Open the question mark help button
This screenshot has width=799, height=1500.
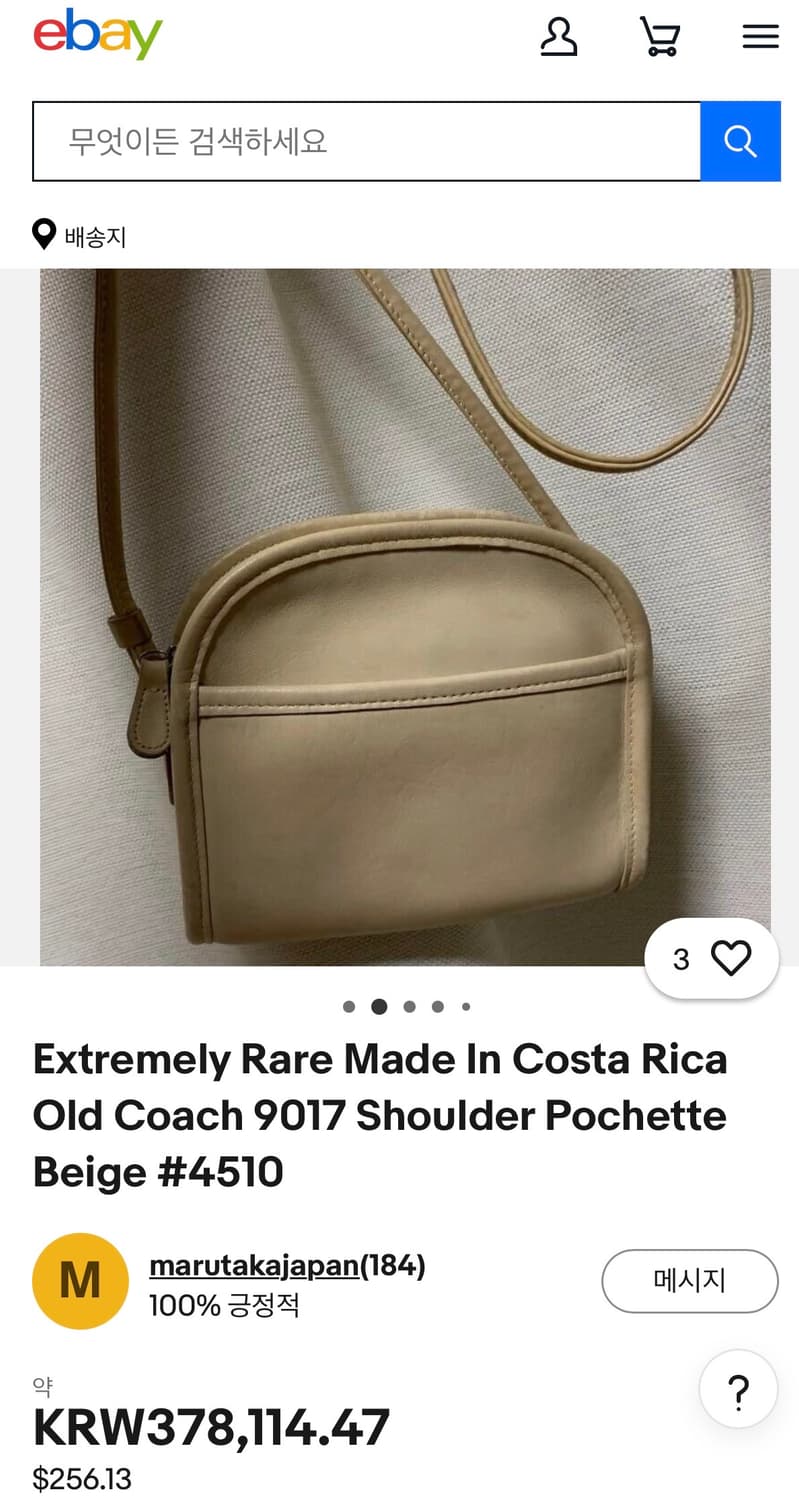pos(739,1389)
